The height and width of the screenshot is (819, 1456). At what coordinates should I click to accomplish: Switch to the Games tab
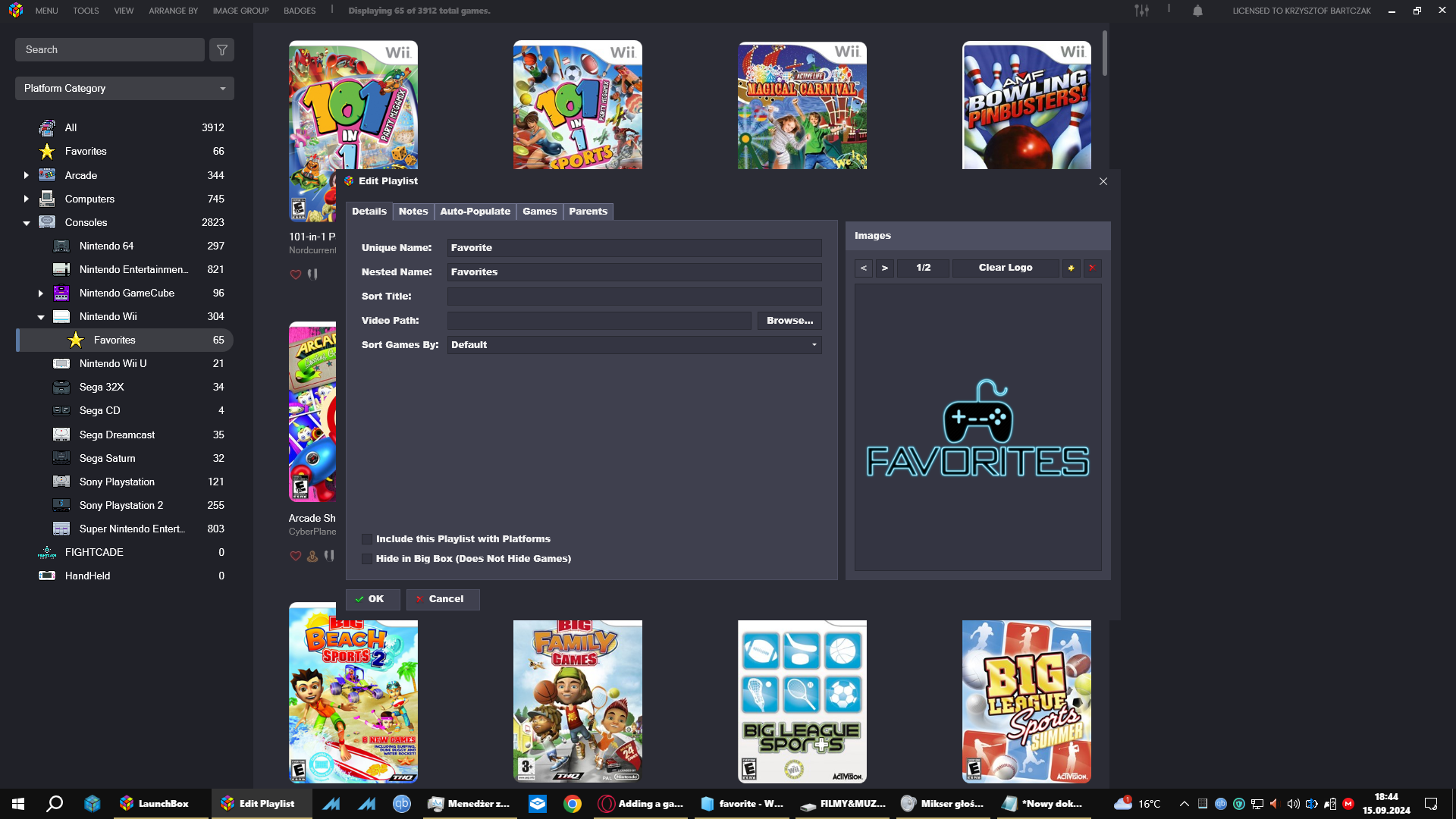[539, 212]
